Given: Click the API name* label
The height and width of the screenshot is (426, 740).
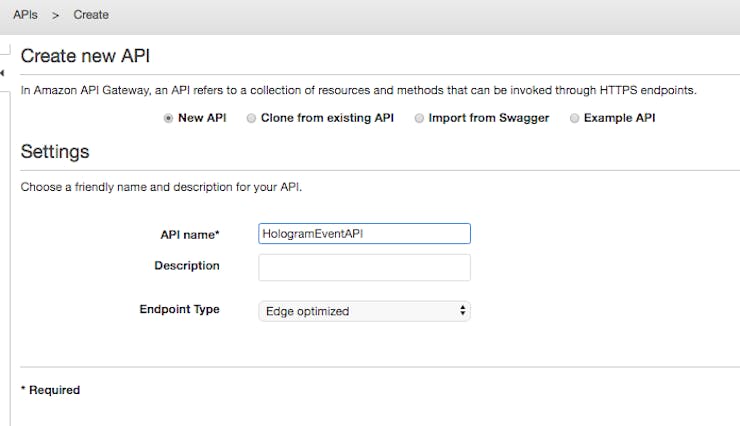Looking at the screenshot, I should (190, 234).
